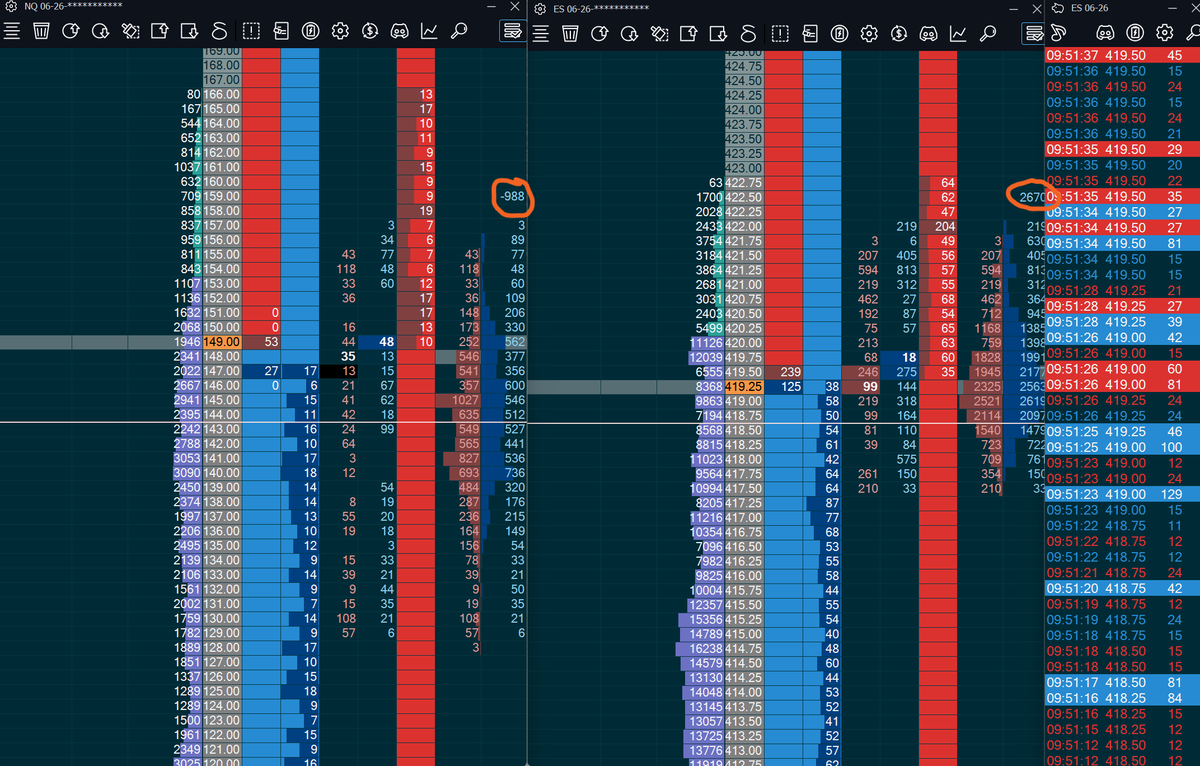1200x766 pixels.
Task: Open the chart icon in ES ladder toolbar
Action: pos(958,32)
